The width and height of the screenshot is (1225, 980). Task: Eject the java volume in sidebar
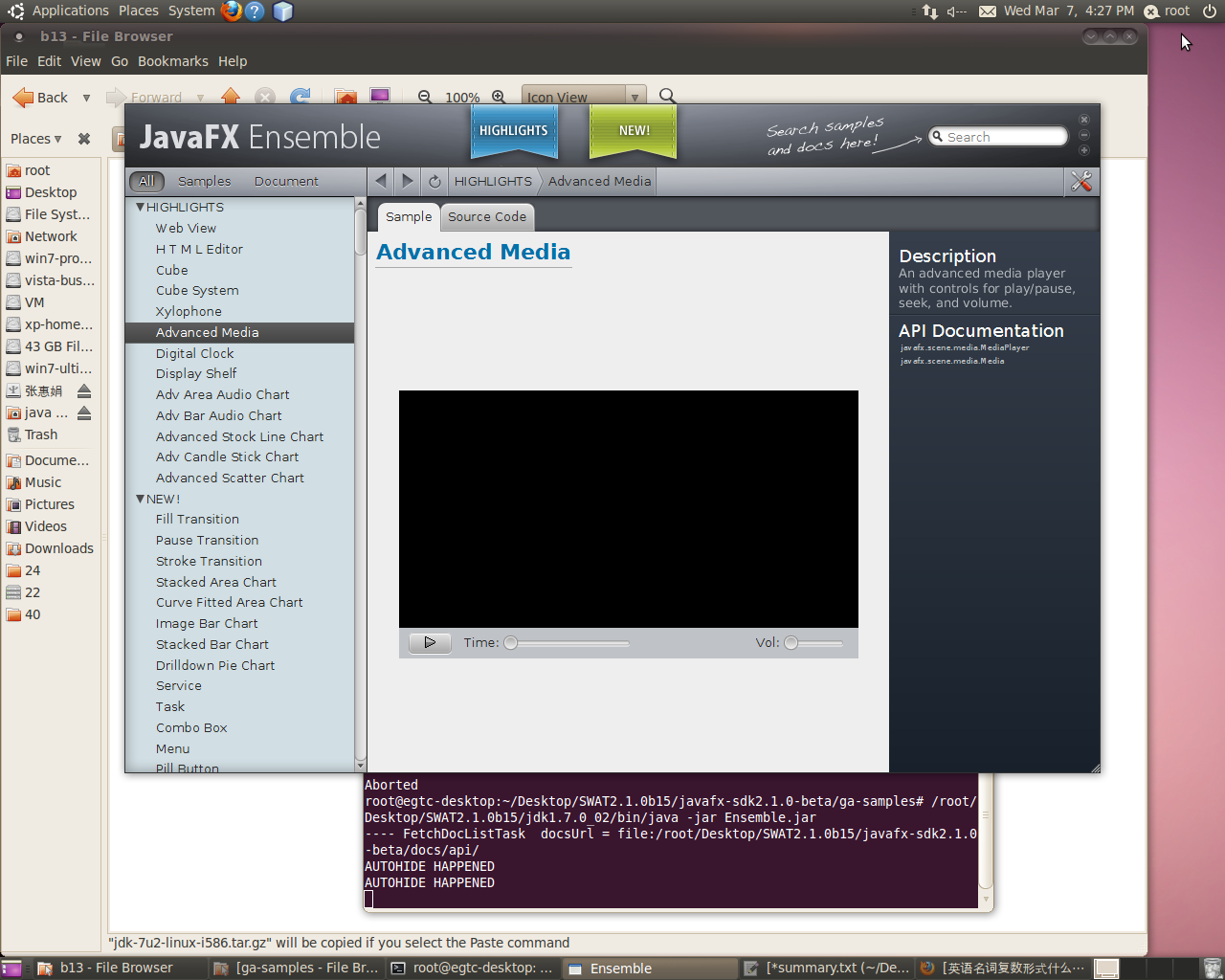[84, 413]
